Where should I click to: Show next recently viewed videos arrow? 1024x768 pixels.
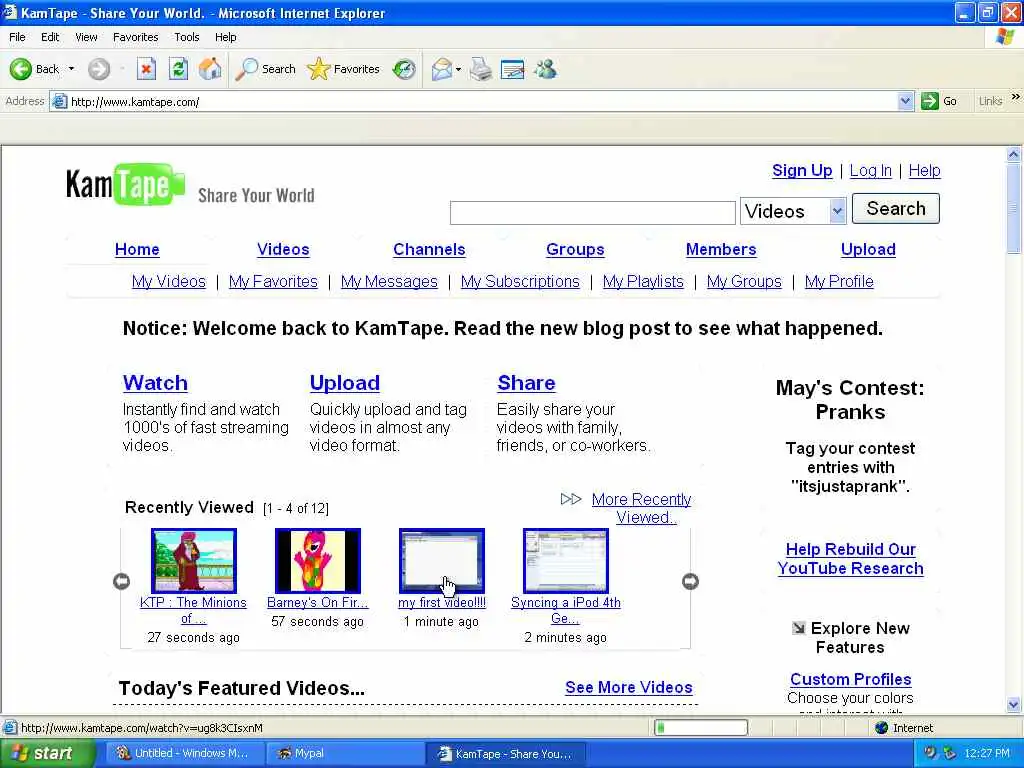(690, 581)
